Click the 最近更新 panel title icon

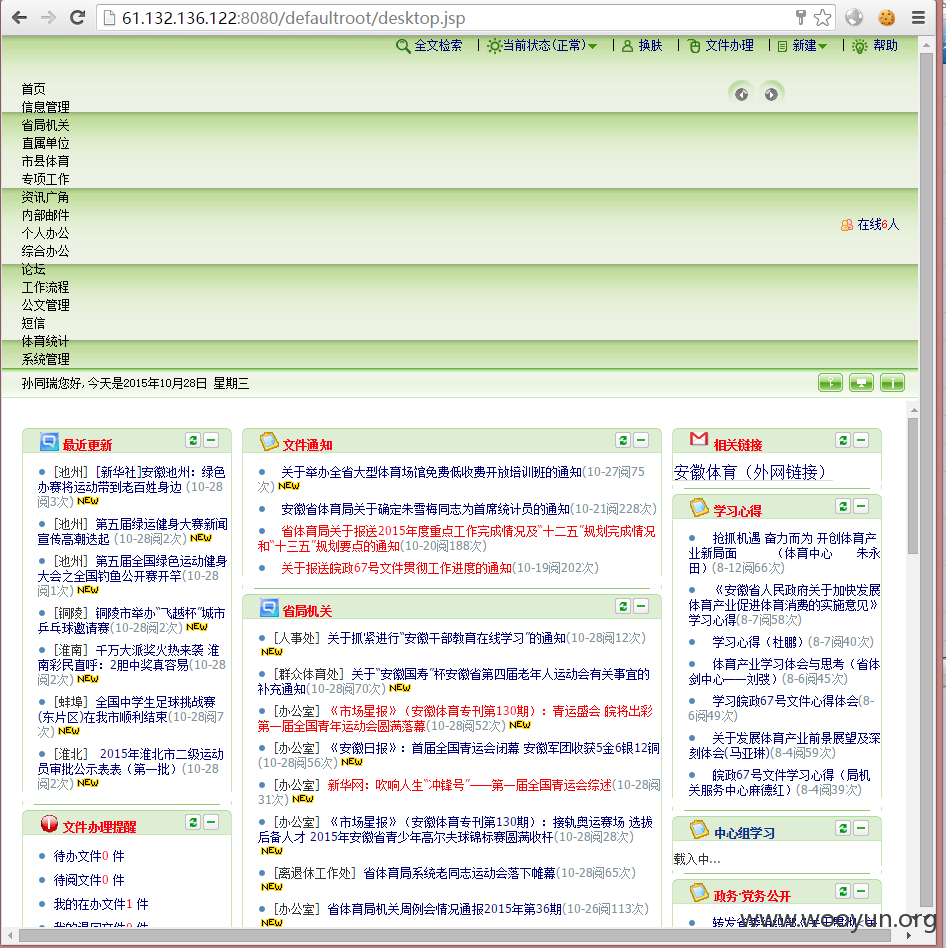pyautogui.click(x=49, y=442)
